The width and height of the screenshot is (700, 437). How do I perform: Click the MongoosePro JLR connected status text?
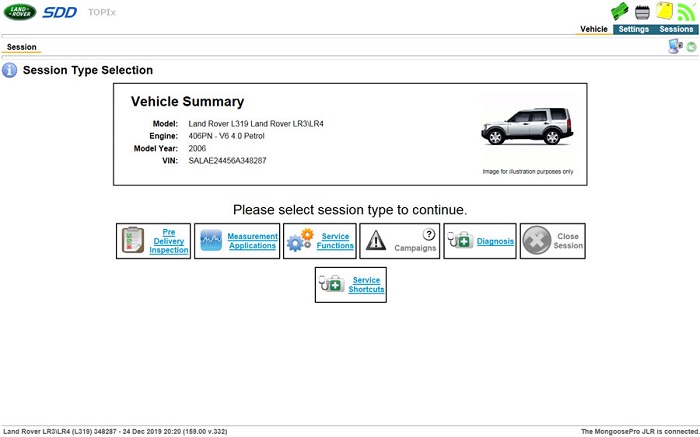pyautogui.click(x=639, y=432)
